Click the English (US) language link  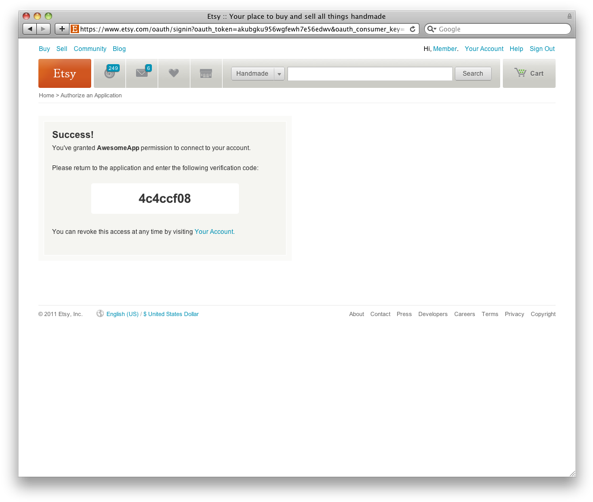coord(123,314)
